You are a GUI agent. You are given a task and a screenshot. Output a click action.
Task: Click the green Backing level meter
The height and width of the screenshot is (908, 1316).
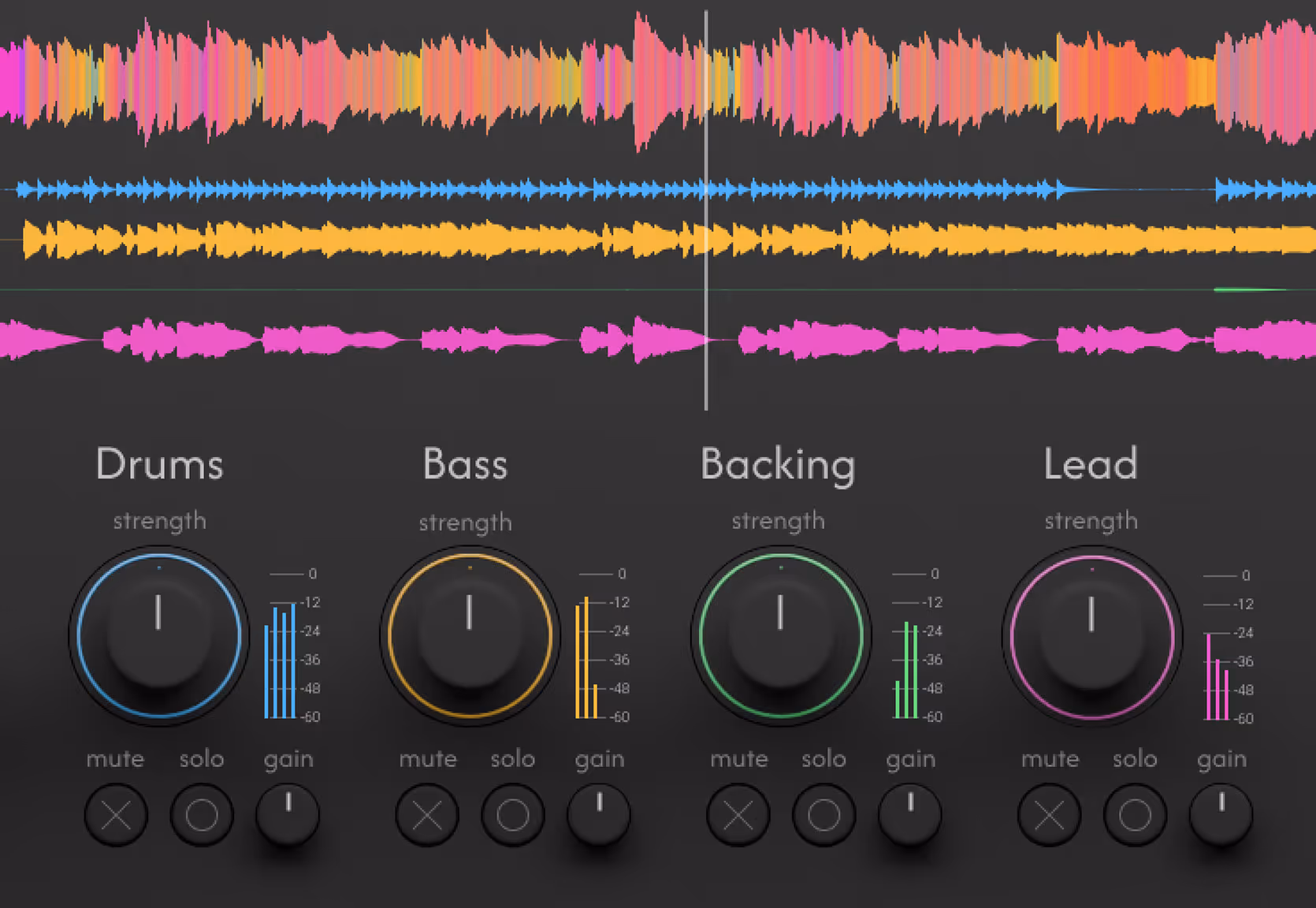(906, 670)
